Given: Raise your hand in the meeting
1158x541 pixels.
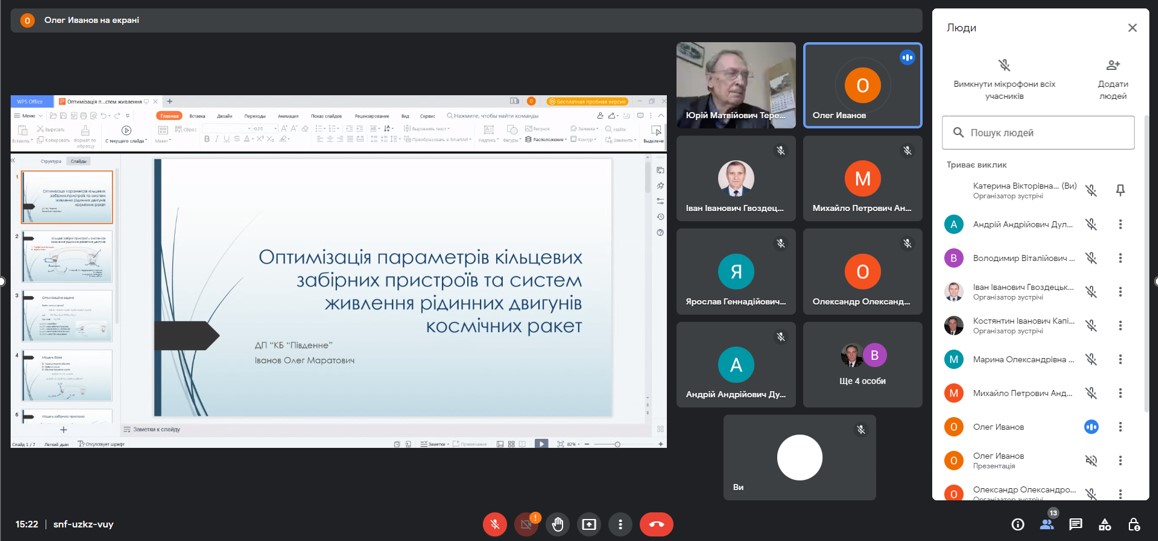Looking at the screenshot, I should tap(558, 524).
